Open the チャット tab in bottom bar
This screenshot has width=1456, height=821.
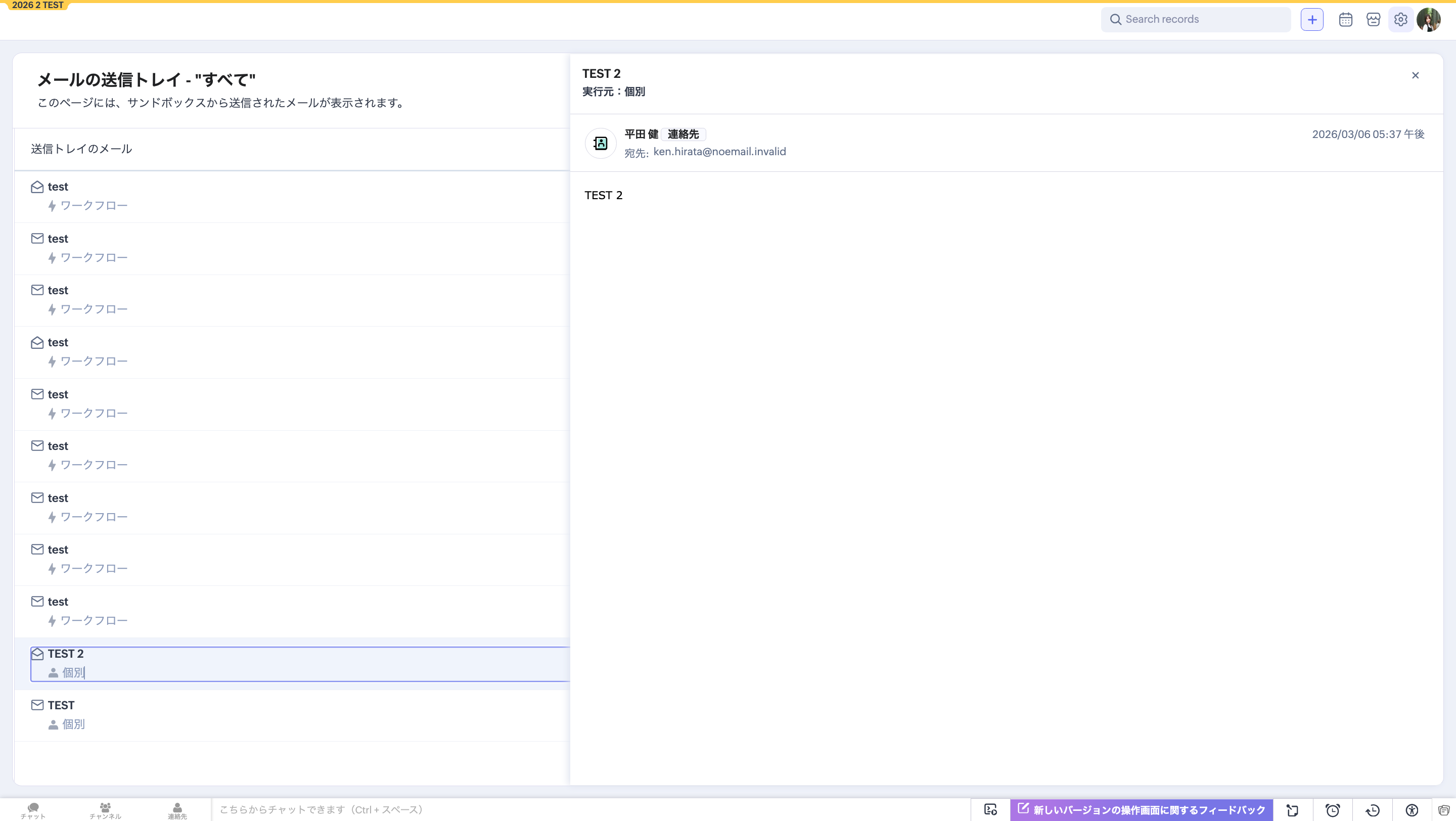tap(33, 810)
